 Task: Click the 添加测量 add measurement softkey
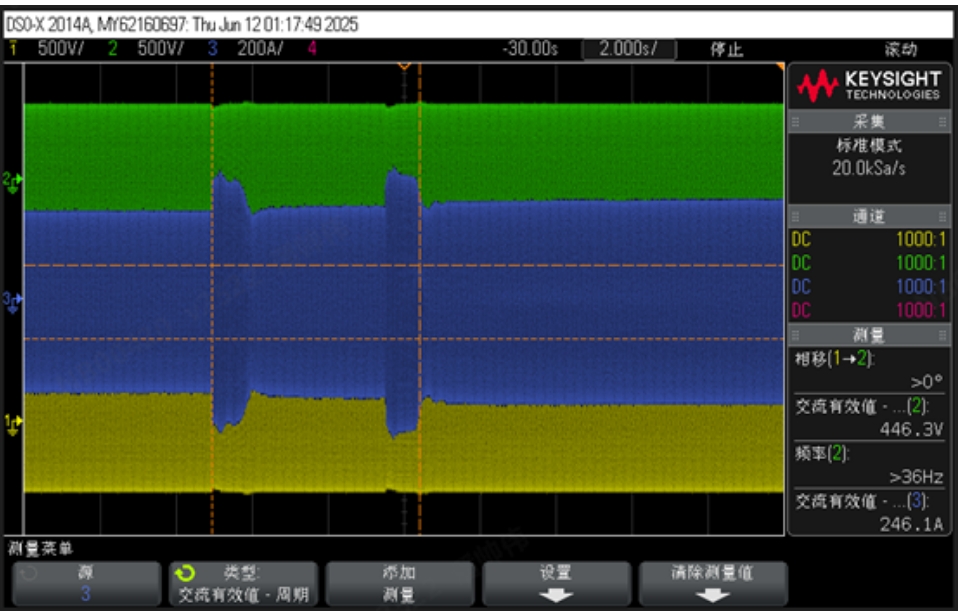pos(400,583)
